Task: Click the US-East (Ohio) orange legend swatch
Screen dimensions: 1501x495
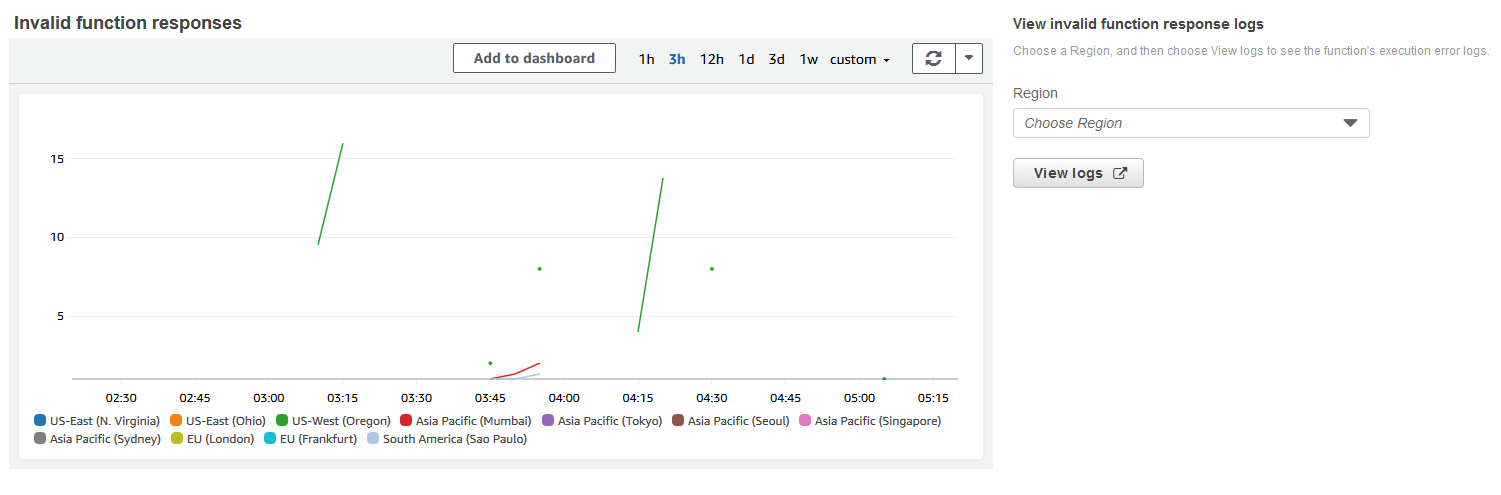Action: [176, 421]
